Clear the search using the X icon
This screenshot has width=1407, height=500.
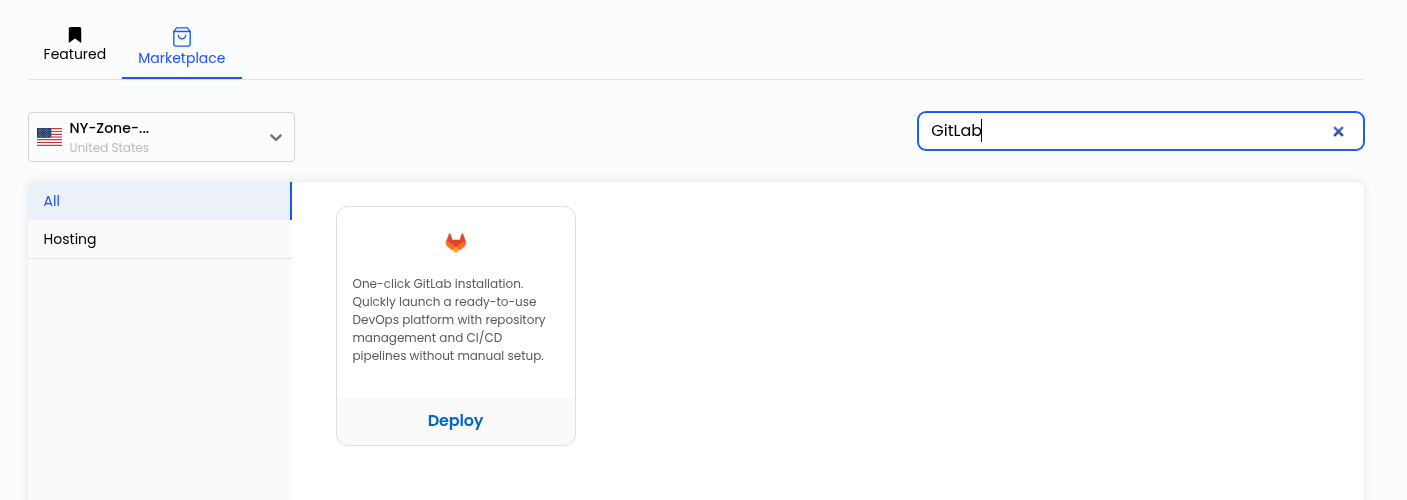[1338, 131]
